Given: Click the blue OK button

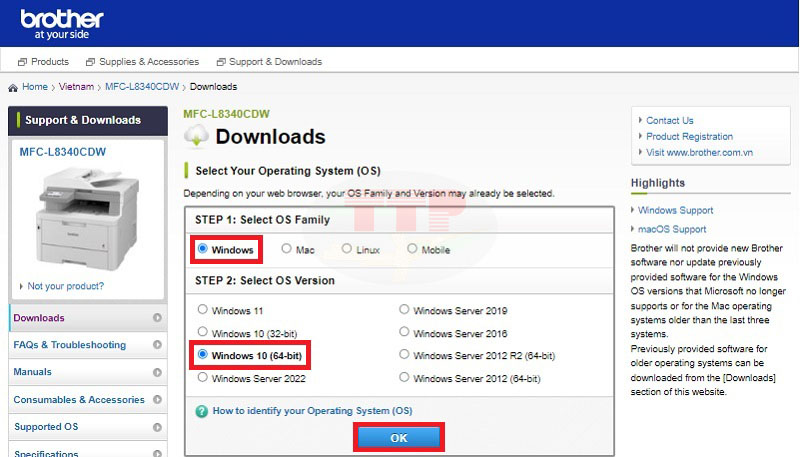Looking at the screenshot, I should pyautogui.click(x=398, y=438).
